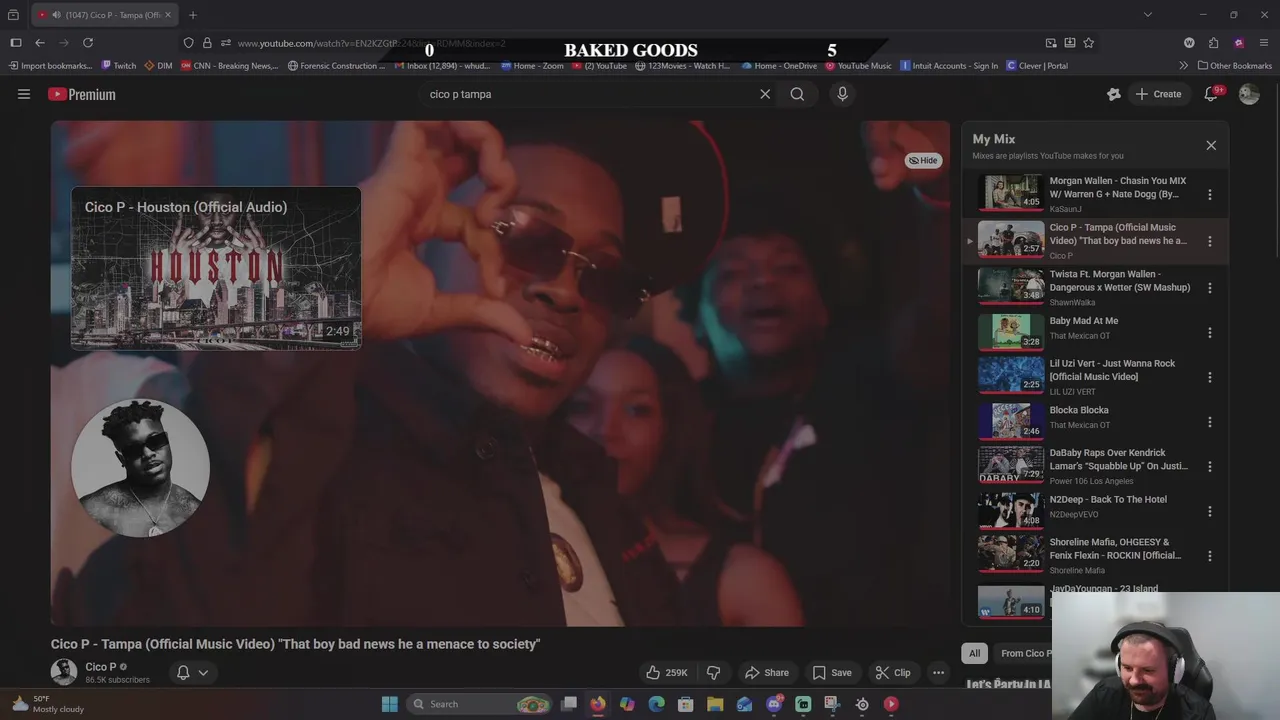This screenshot has width=1280, height=720.
Task: Open the Clever Portal bookmark
Action: point(1037,66)
